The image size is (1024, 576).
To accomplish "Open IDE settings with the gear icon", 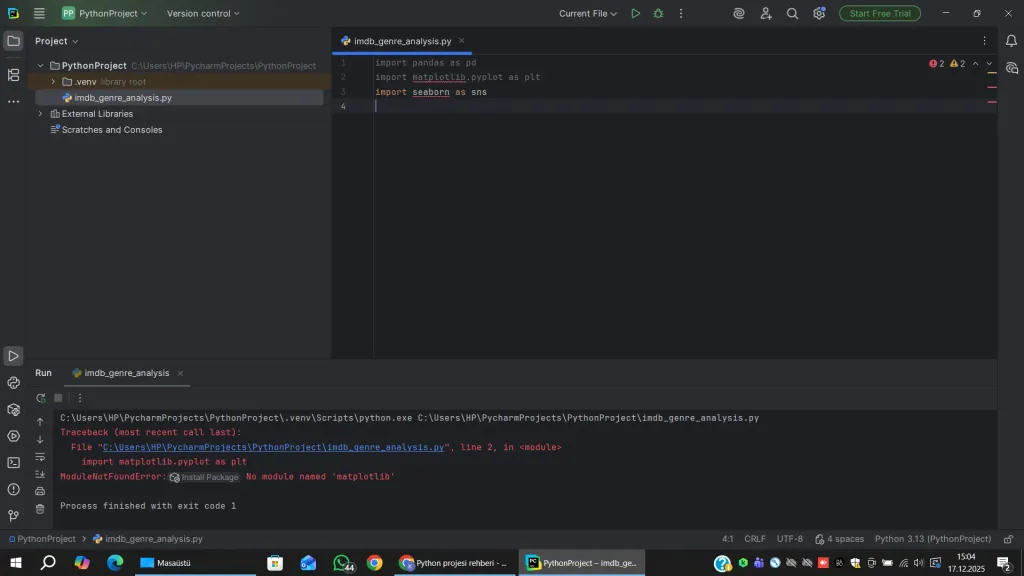I will click(x=819, y=14).
